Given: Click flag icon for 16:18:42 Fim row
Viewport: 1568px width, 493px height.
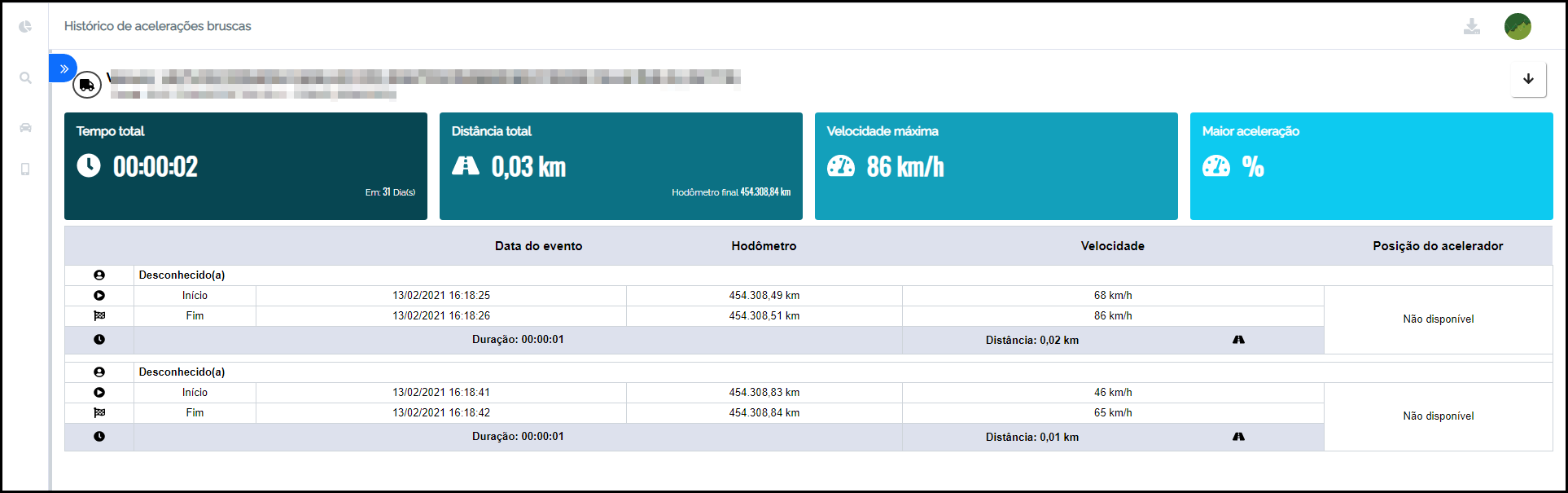Looking at the screenshot, I should coord(99,413).
